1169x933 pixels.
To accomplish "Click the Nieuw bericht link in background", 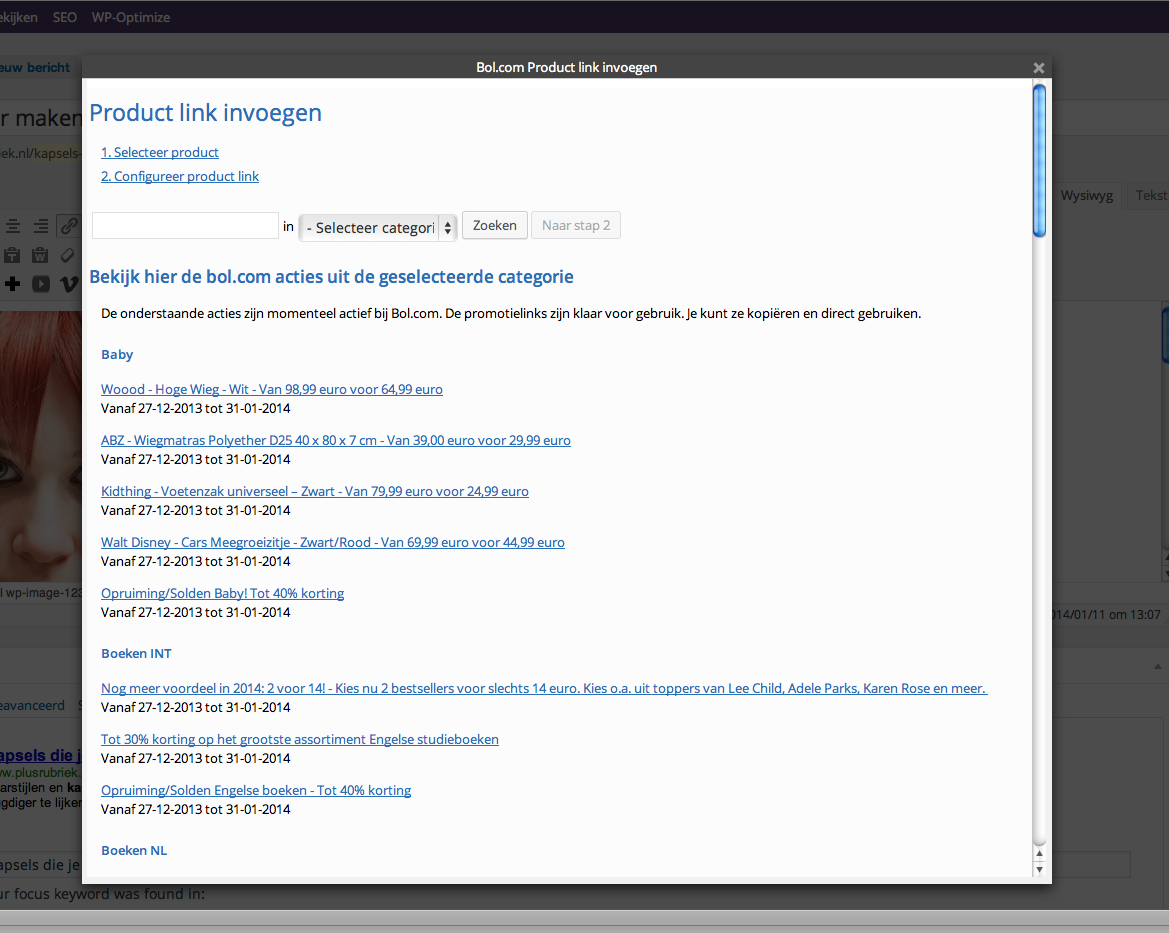I will point(34,68).
